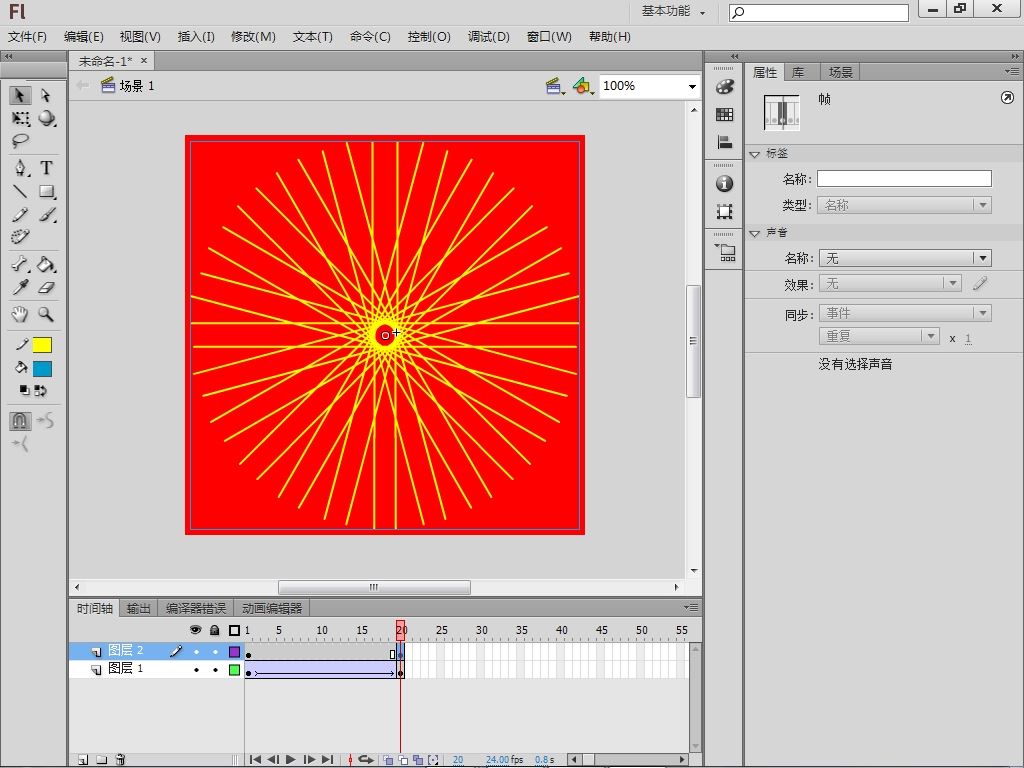Select the Pencil tool
The height and width of the screenshot is (768, 1024).
(x=20, y=215)
